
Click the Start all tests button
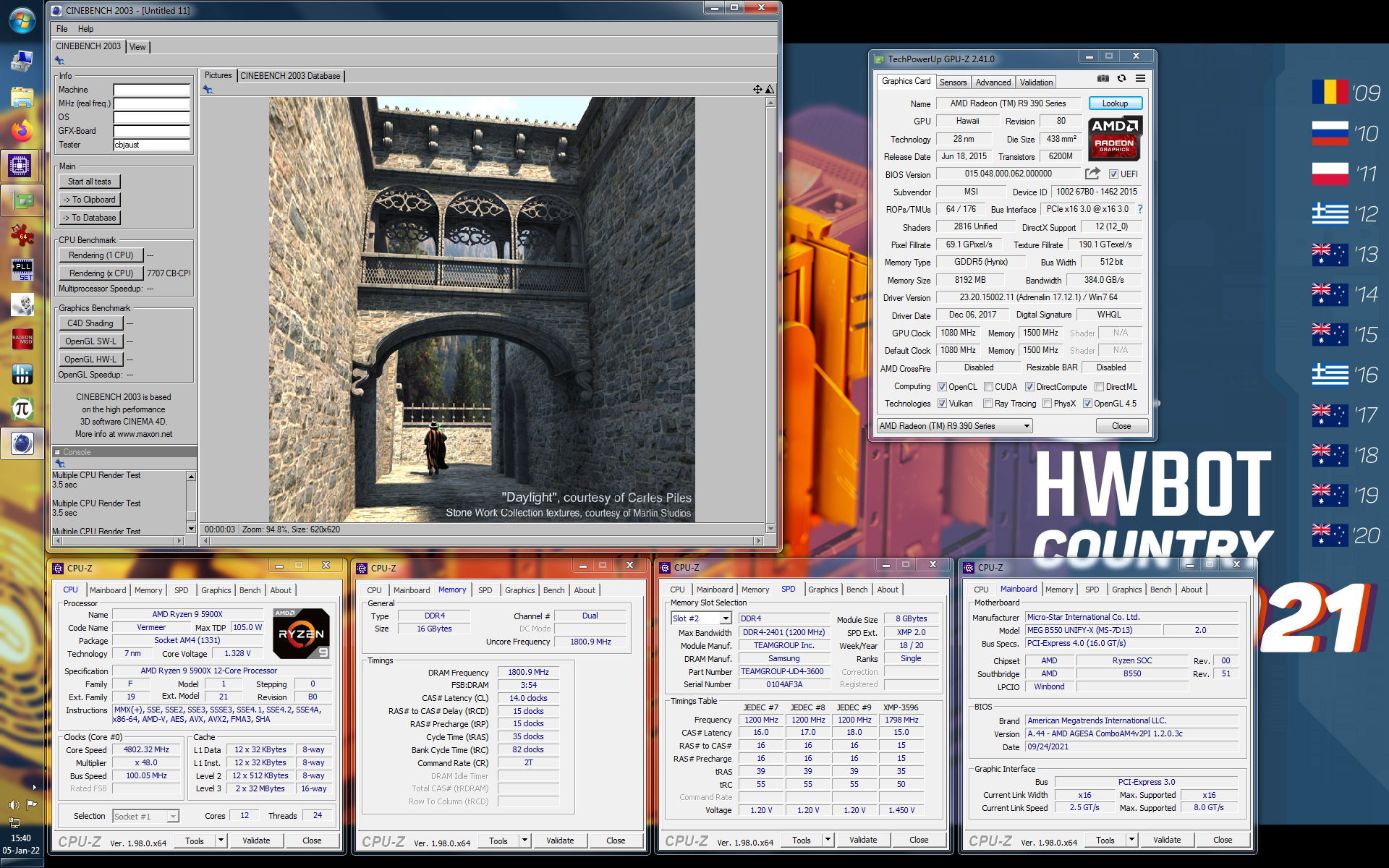click(x=90, y=182)
